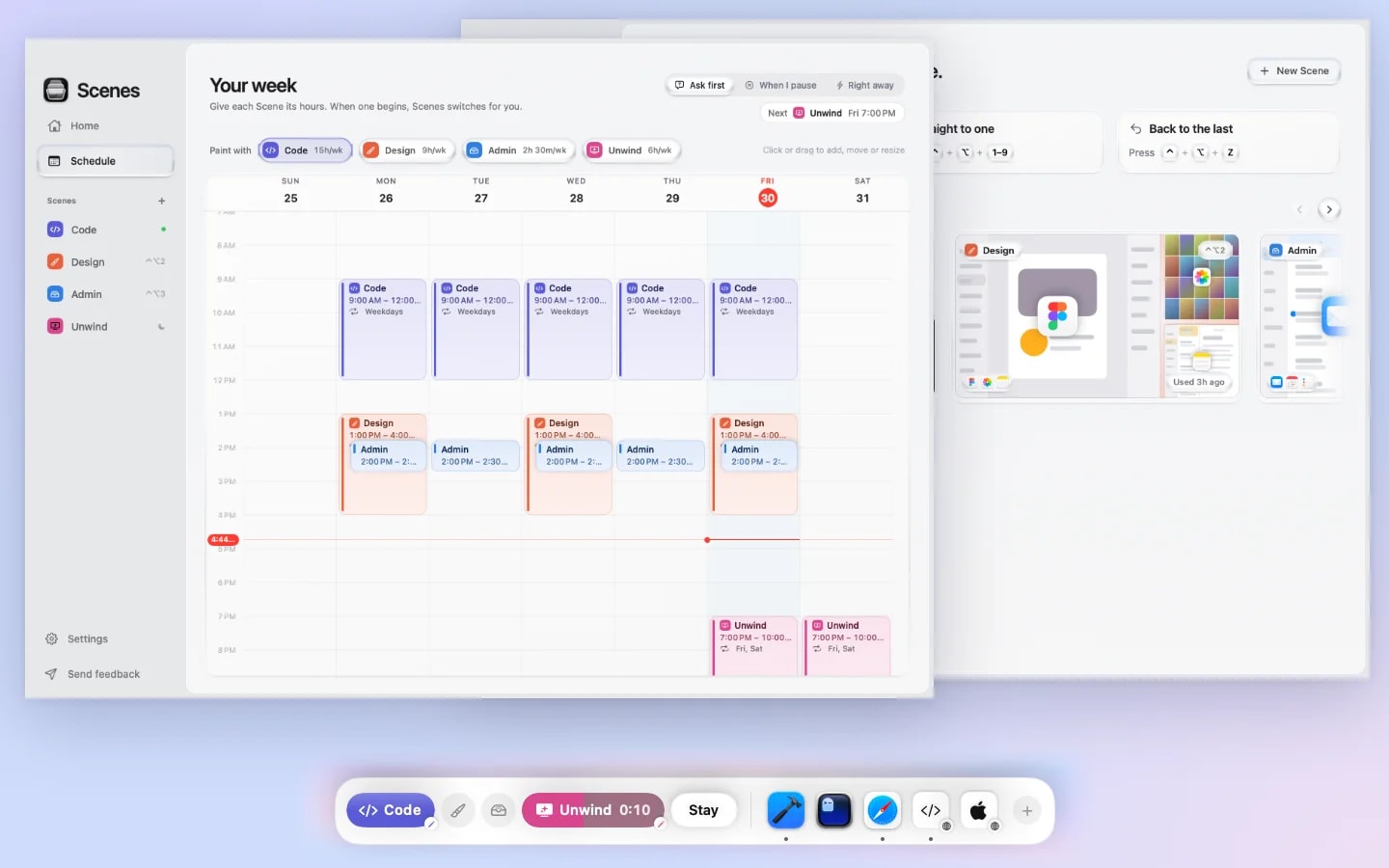The width and height of the screenshot is (1389, 868).
Task: Go to next scene cards in back window
Action: point(1329,210)
